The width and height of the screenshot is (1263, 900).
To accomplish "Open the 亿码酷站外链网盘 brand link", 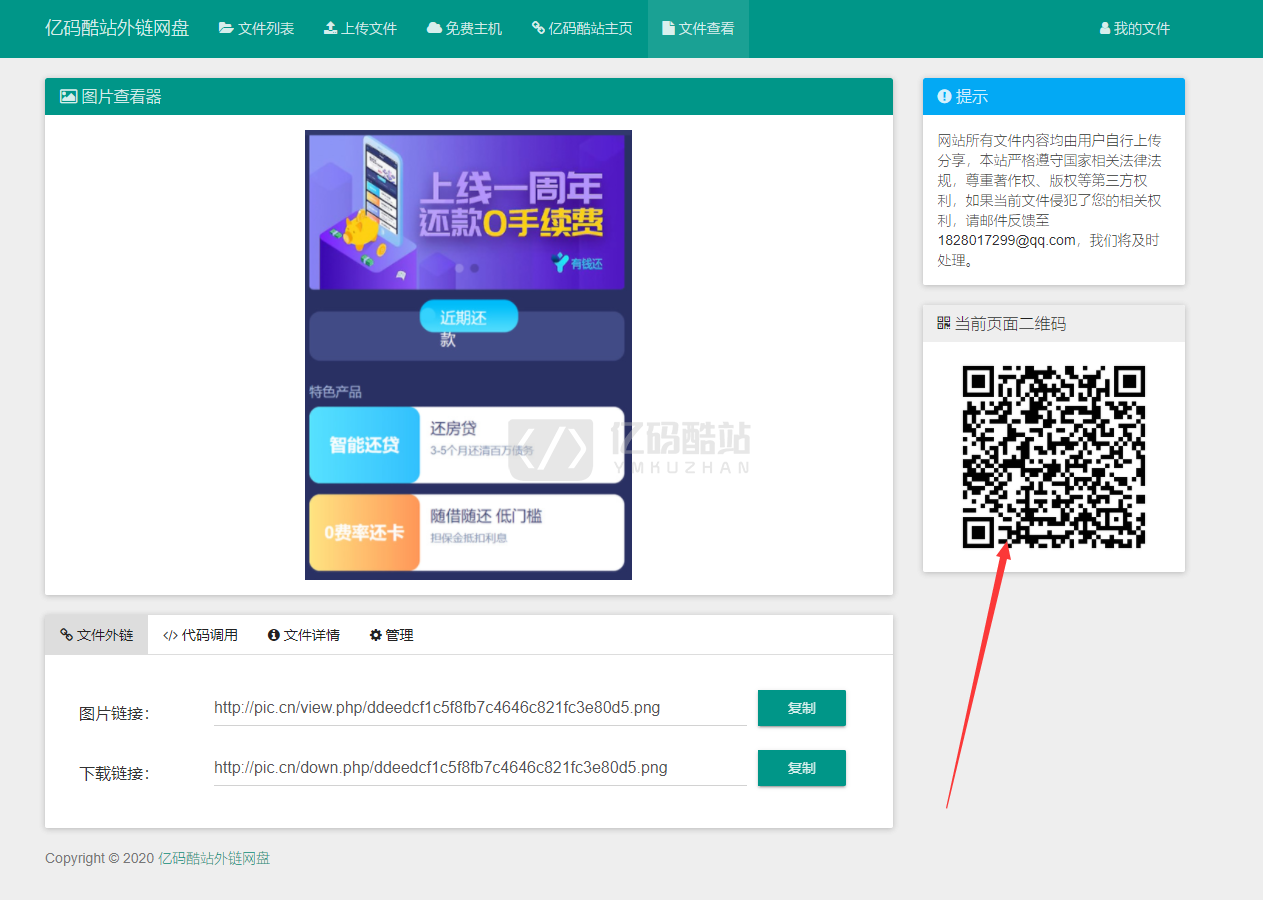I will (x=117, y=28).
